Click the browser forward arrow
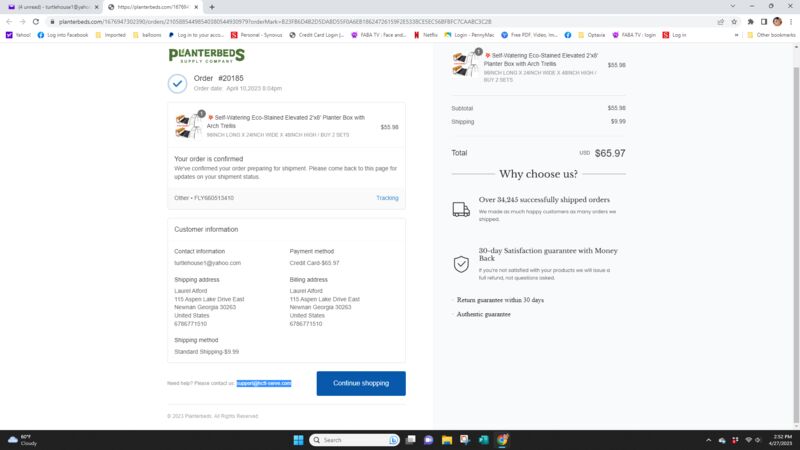Image resolution: width=800 pixels, height=450 pixels. point(22,22)
